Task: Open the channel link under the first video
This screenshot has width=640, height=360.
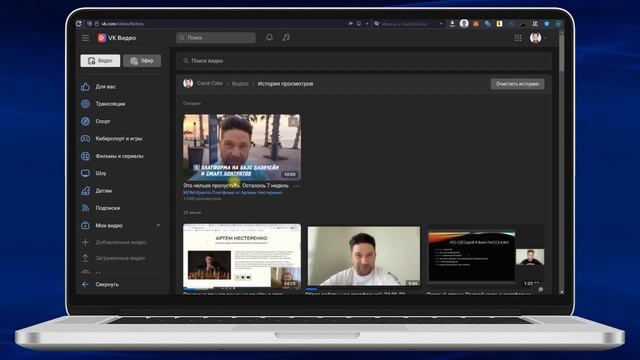Action: coord(233,193)
